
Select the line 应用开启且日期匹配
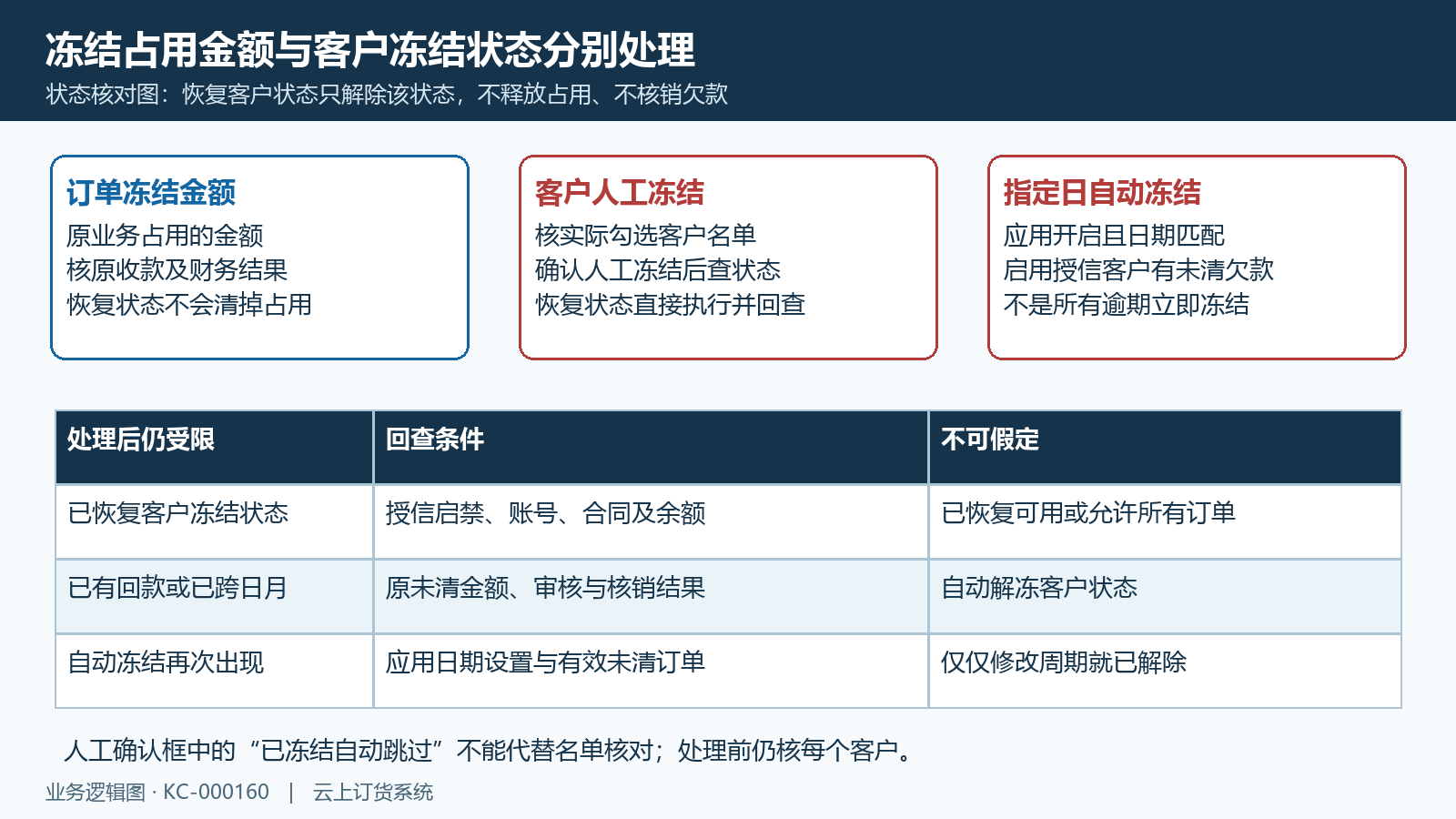tap(1115, 236)
